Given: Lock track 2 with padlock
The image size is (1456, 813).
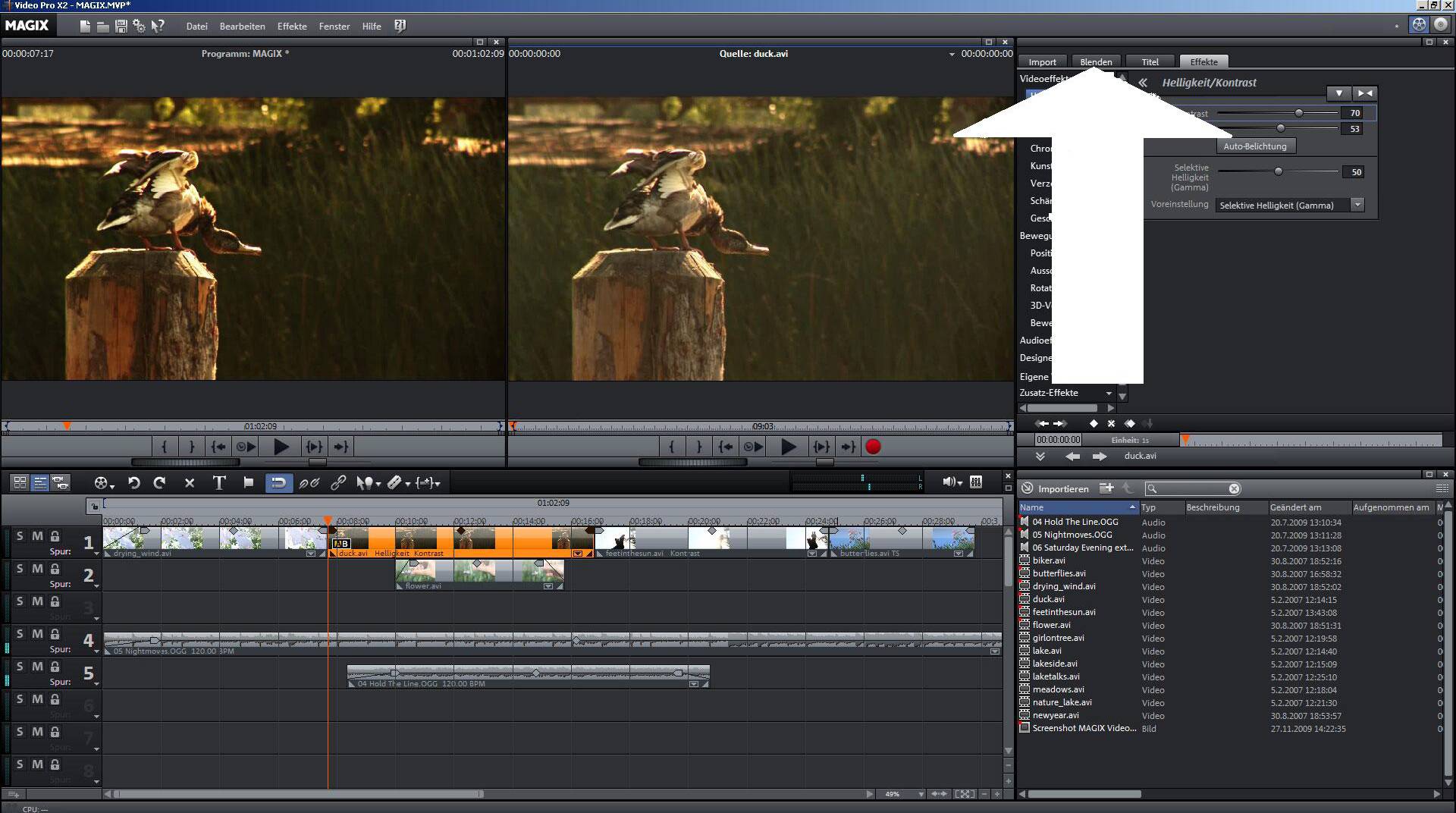Looking at the screenshot, I should tap(55, 569).
